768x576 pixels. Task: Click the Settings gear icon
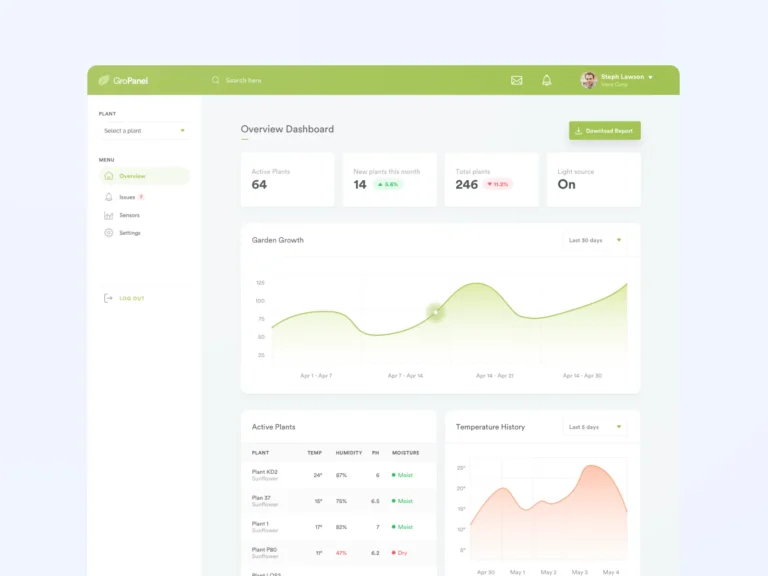109,233
